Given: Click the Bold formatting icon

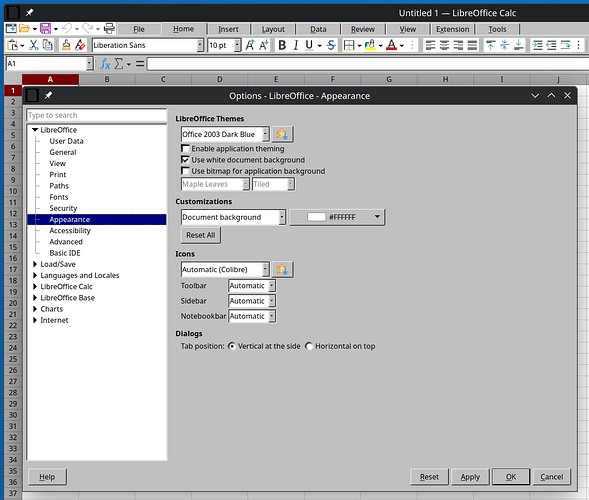Looking at the screenshot, I should pos(282,45).
